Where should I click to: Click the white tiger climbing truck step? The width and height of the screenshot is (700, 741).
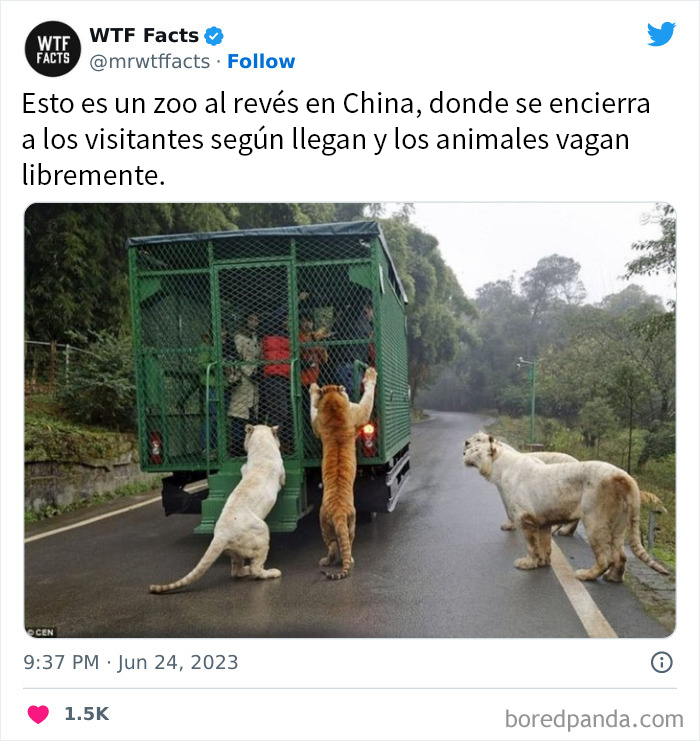point(236,508)
